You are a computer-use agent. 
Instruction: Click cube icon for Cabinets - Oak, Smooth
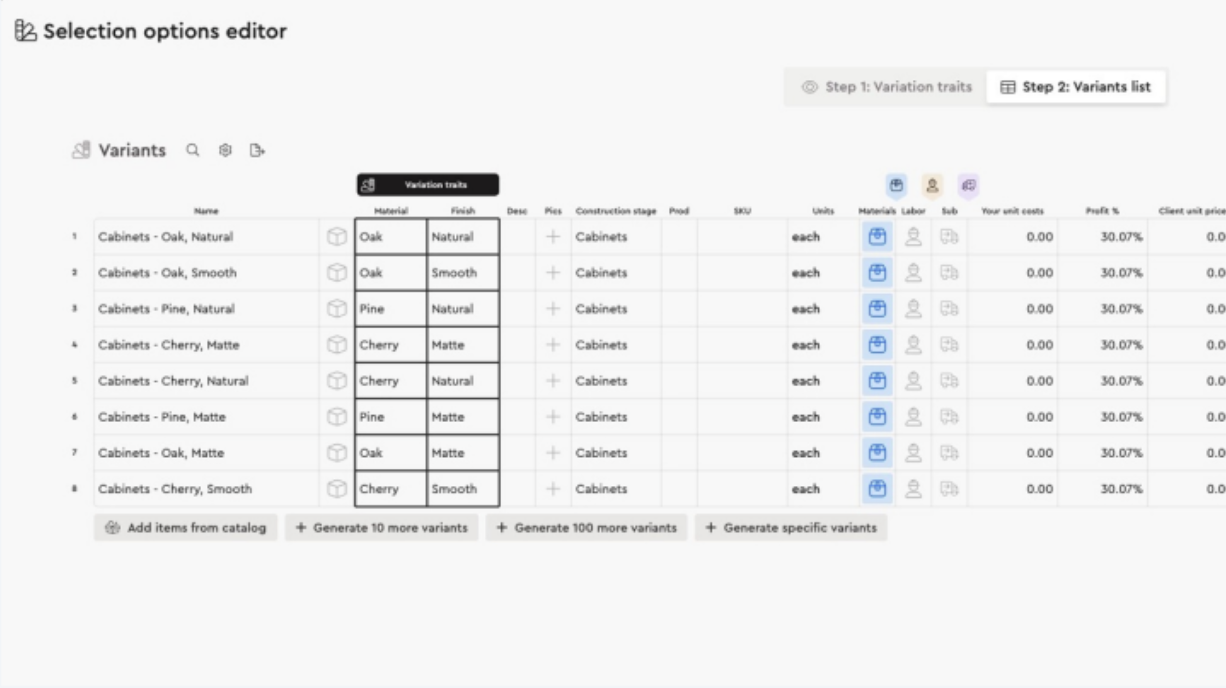click(337, 273)
